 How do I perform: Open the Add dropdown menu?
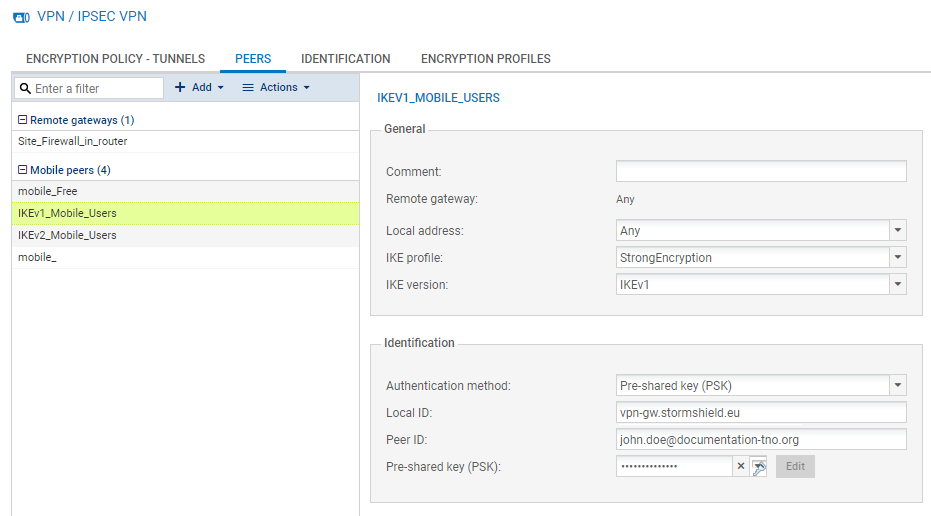[199, 88]
